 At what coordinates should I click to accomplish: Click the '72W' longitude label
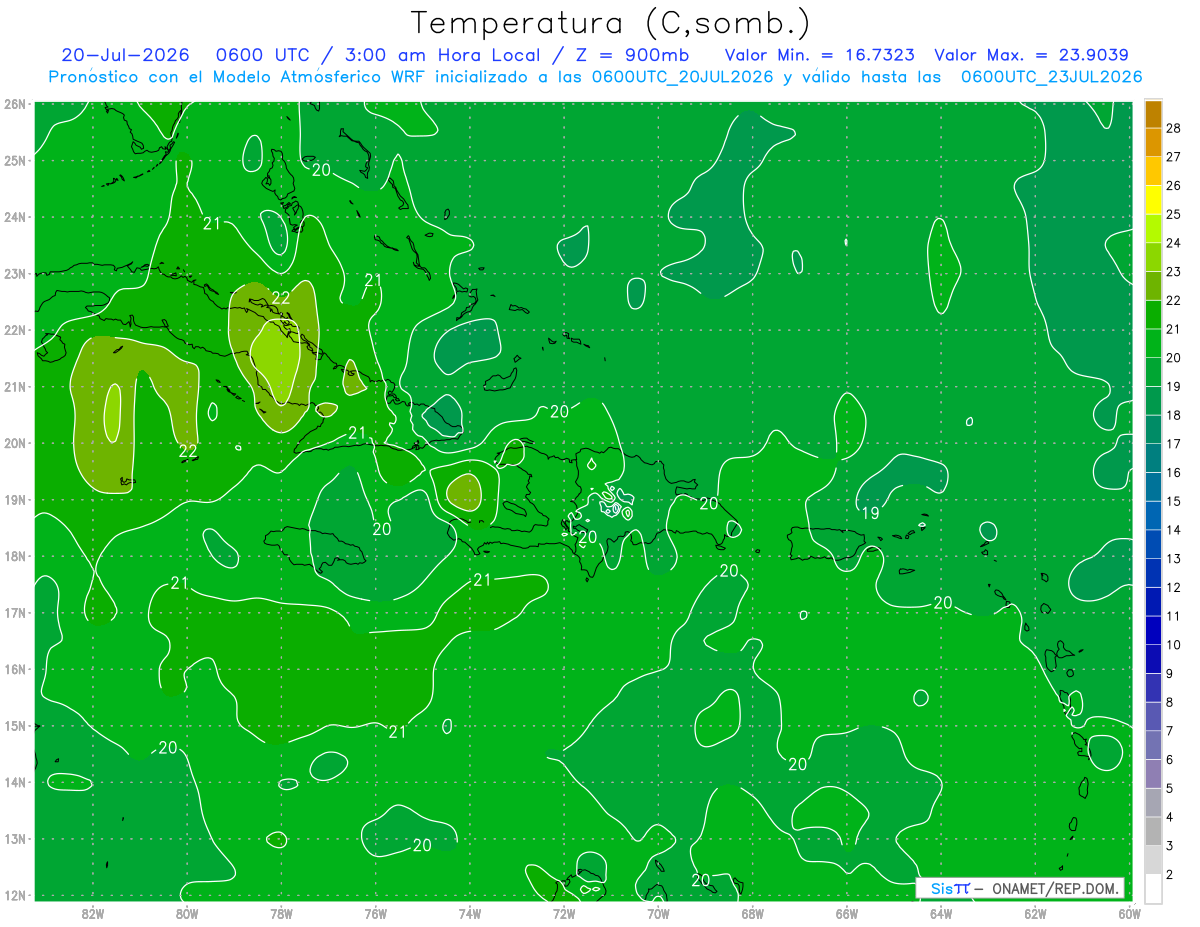pos(564,912)
